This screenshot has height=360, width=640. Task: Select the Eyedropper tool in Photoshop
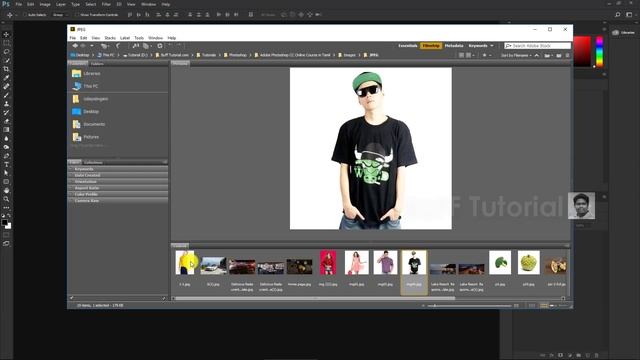point(6,78)
